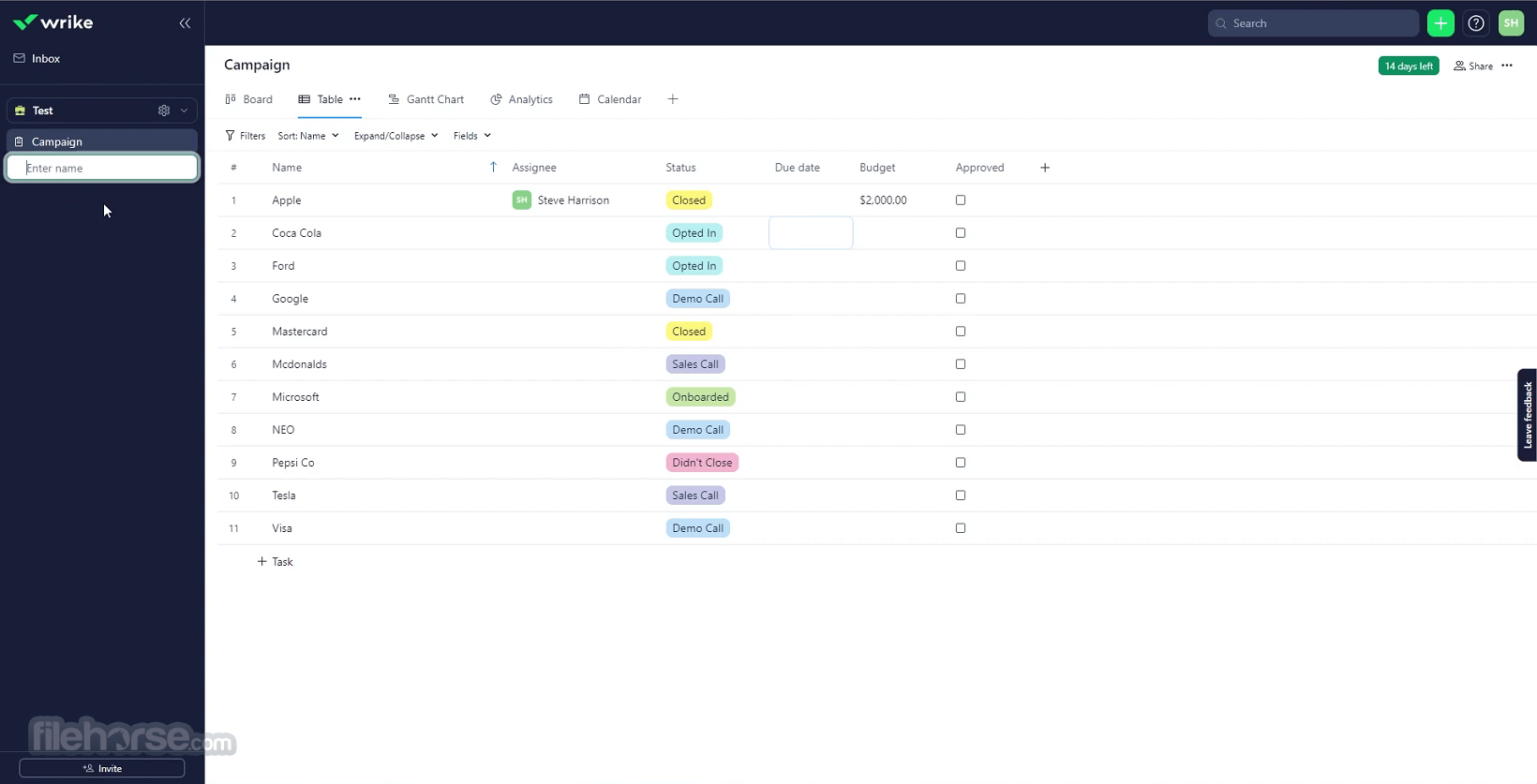The image size is (1537, 784).
Task: Click the Status column header
Action: click(681, 168)
